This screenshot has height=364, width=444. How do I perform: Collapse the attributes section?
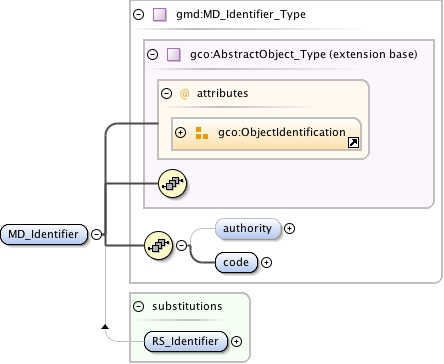point(166,93)
